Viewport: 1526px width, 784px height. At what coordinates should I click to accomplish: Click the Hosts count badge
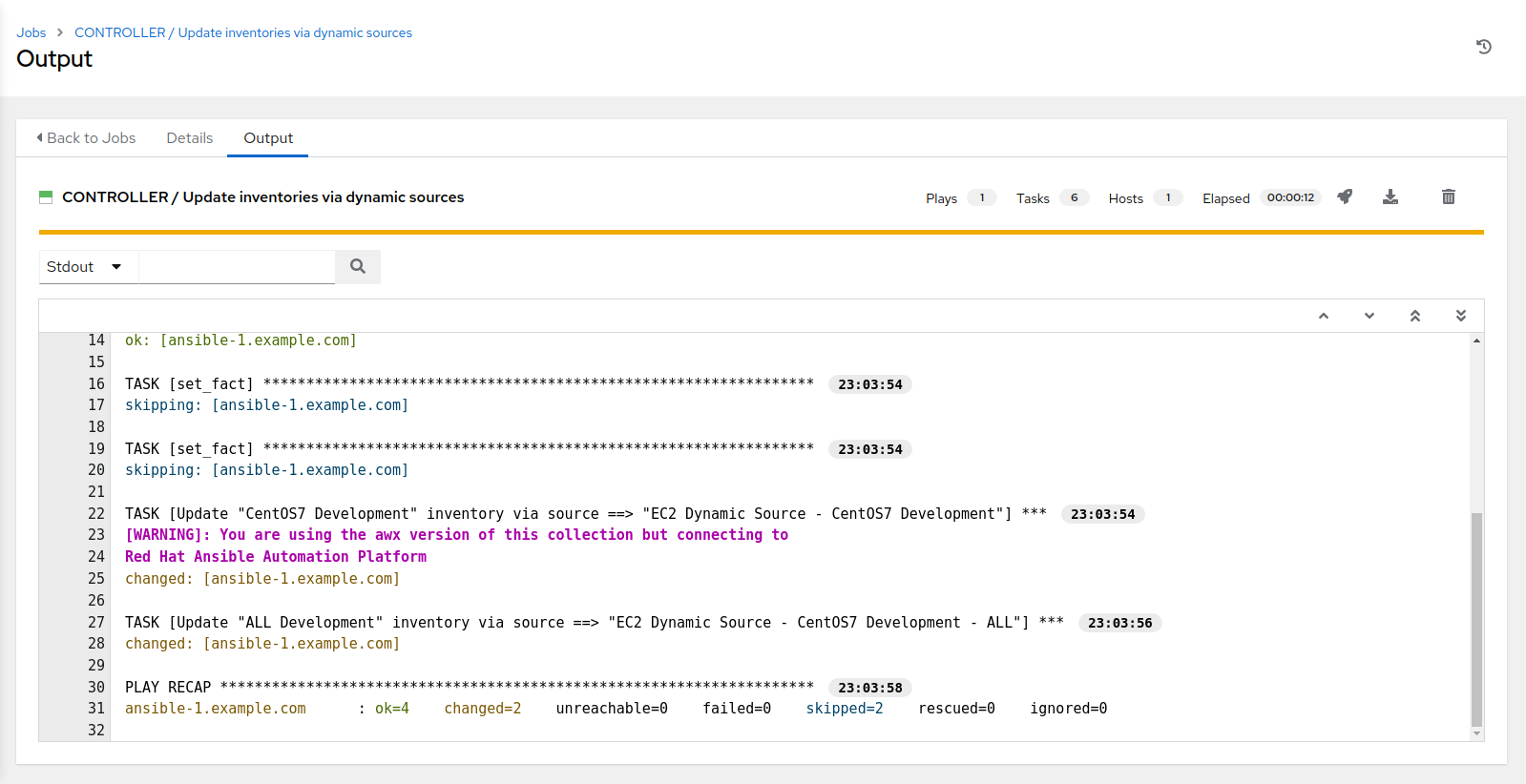pos(1168,197)
